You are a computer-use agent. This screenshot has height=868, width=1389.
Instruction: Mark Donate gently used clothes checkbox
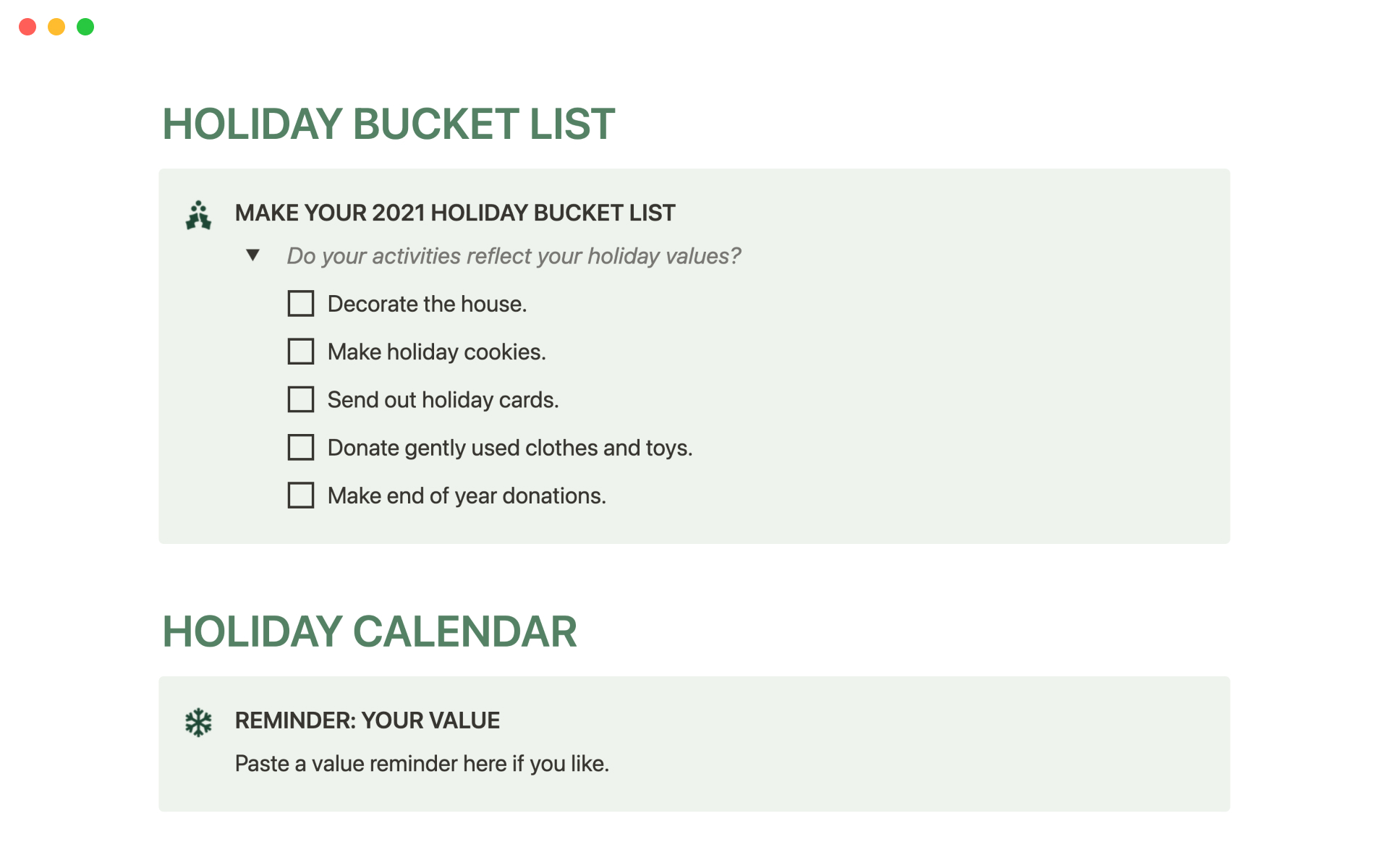(301, 448)
